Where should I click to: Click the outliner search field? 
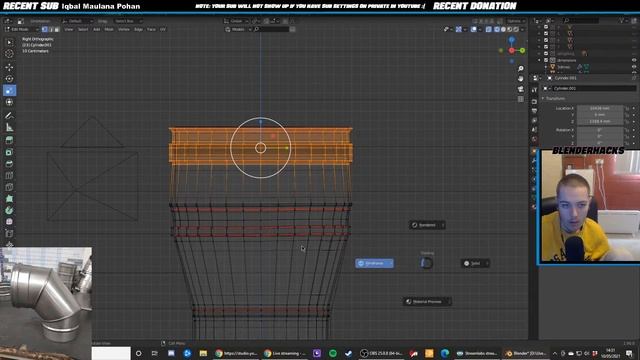point(581,20)
